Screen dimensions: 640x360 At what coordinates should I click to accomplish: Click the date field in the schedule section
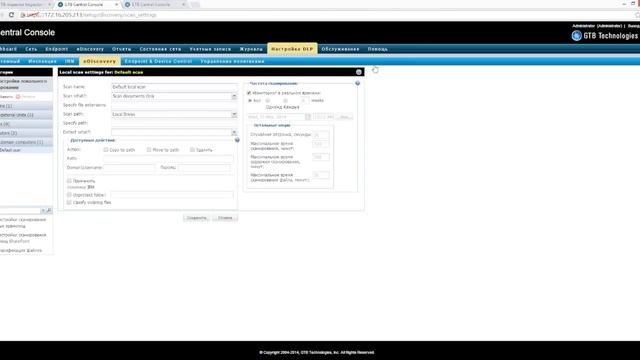(276, 117)
